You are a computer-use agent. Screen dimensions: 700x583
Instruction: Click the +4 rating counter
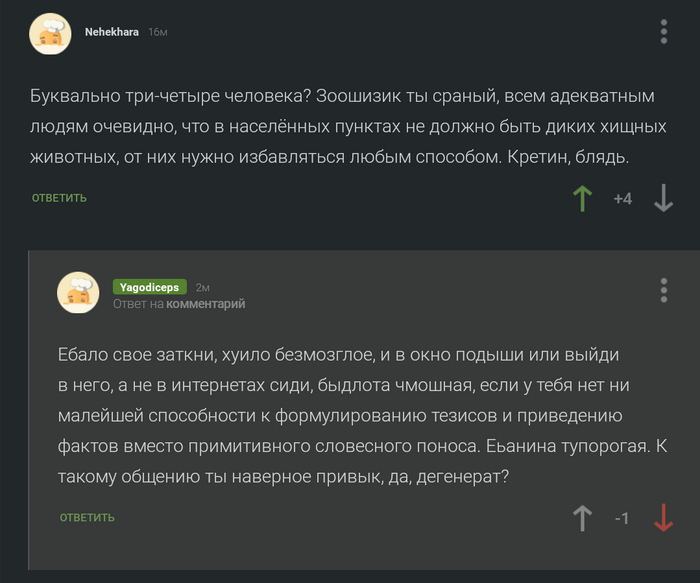click(x=622, y=199)
